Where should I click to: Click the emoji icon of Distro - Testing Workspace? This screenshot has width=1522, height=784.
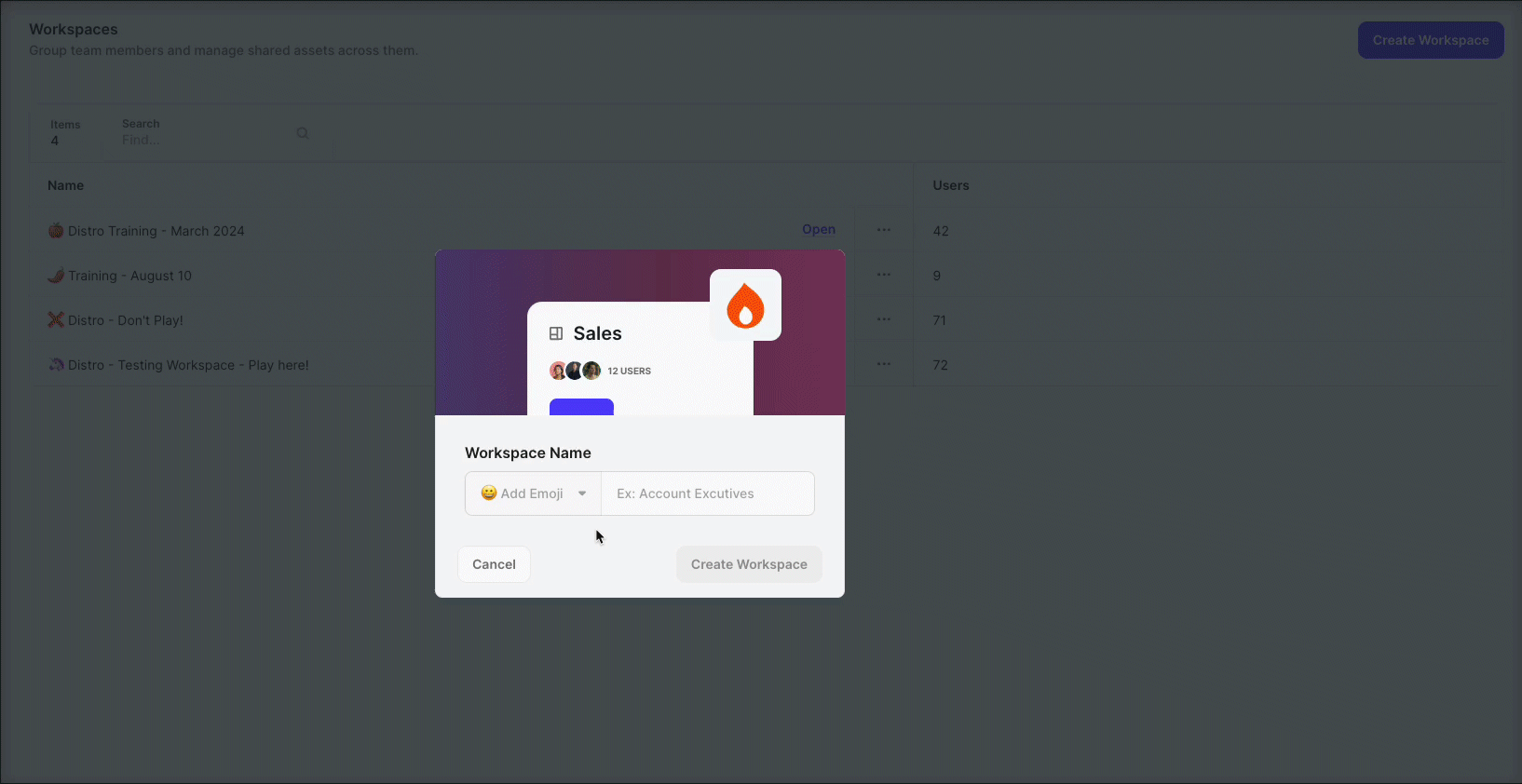click(x=56, y=364)
